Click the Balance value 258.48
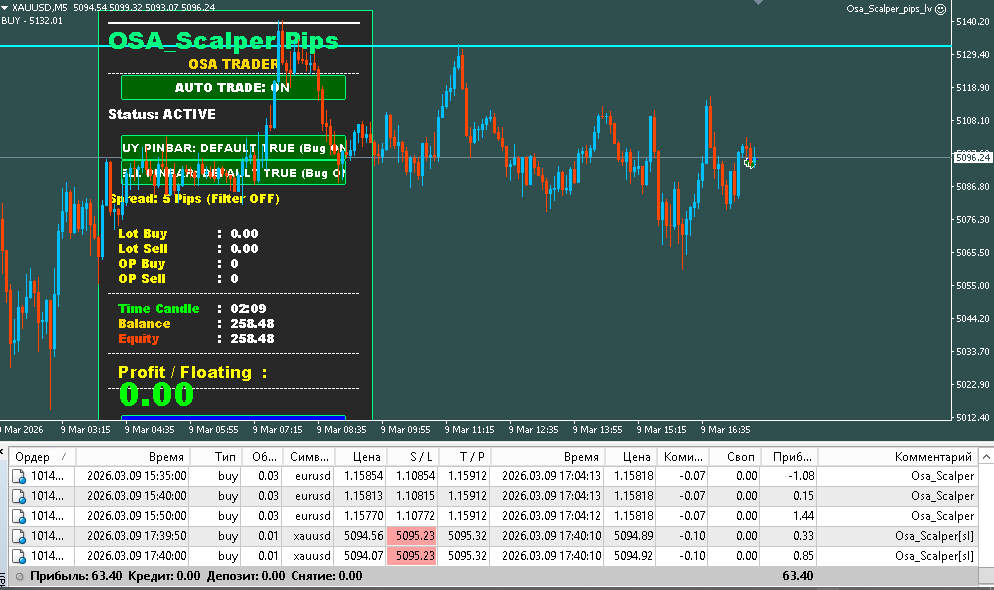Screen dimensions: 994x590 point(252,324)
